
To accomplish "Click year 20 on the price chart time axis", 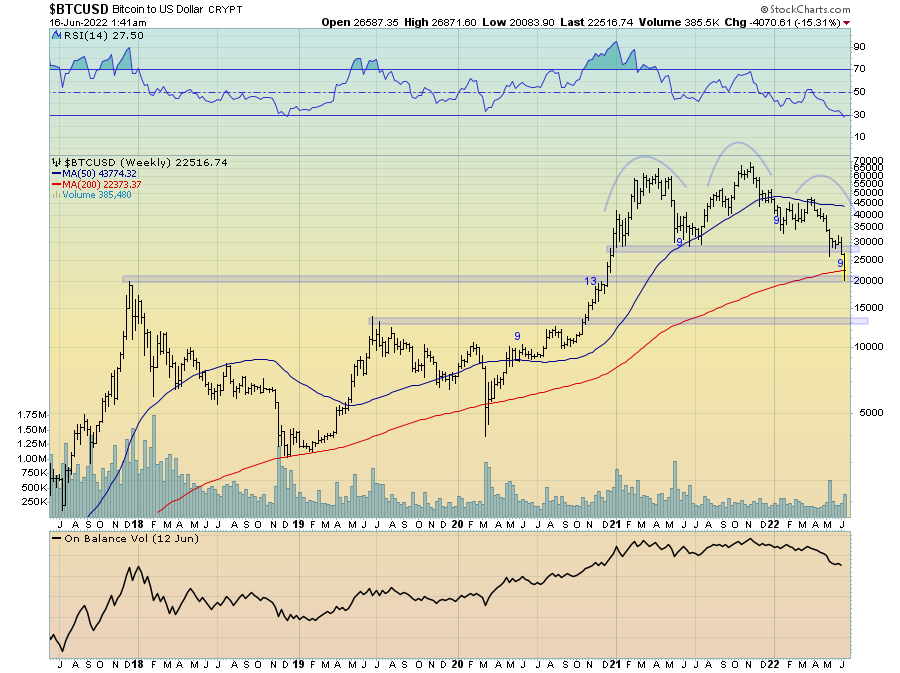I will 457,524.
